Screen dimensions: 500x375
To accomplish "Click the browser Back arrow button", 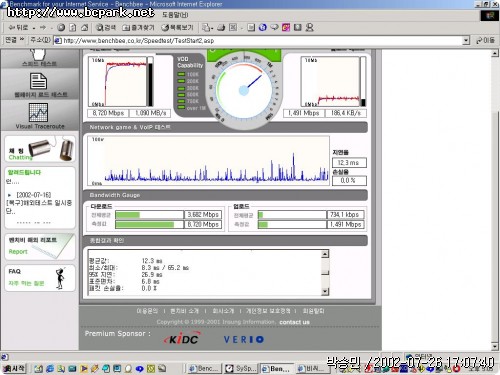I will (18, 28).
